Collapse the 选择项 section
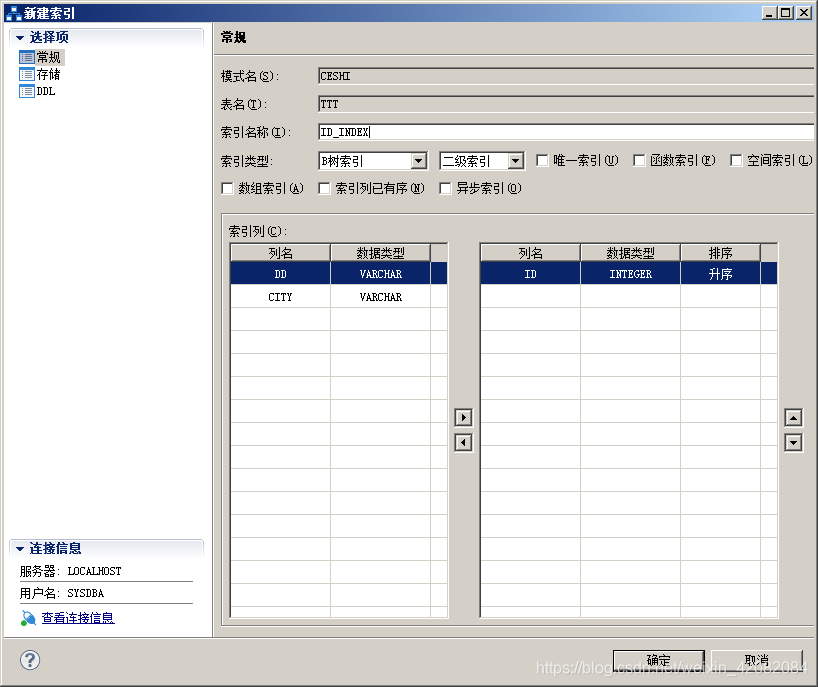Screen dimensions: 818x687 pos(20,38)
